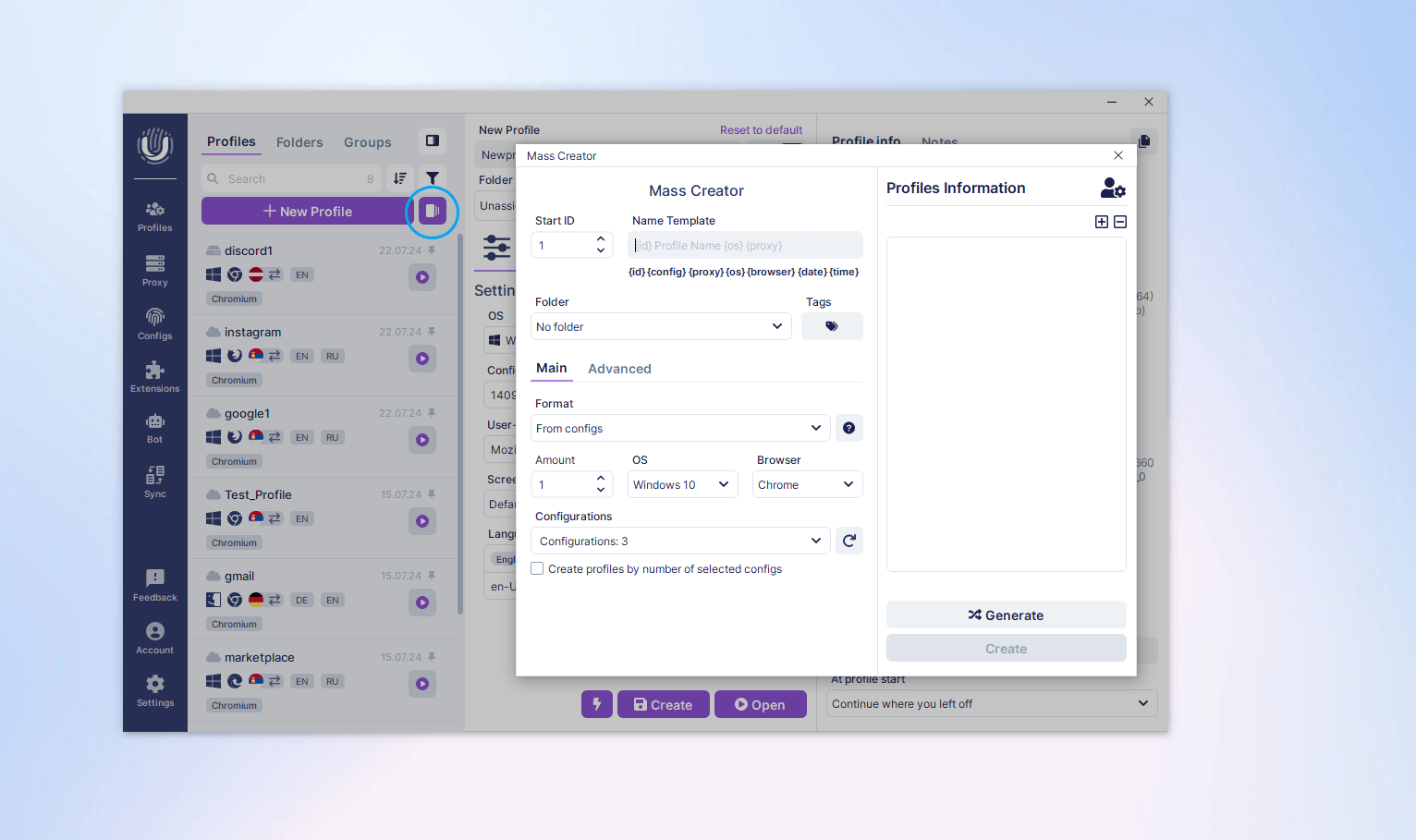
Task: Enable create profiles by number of selected configs
Action: 537,569
